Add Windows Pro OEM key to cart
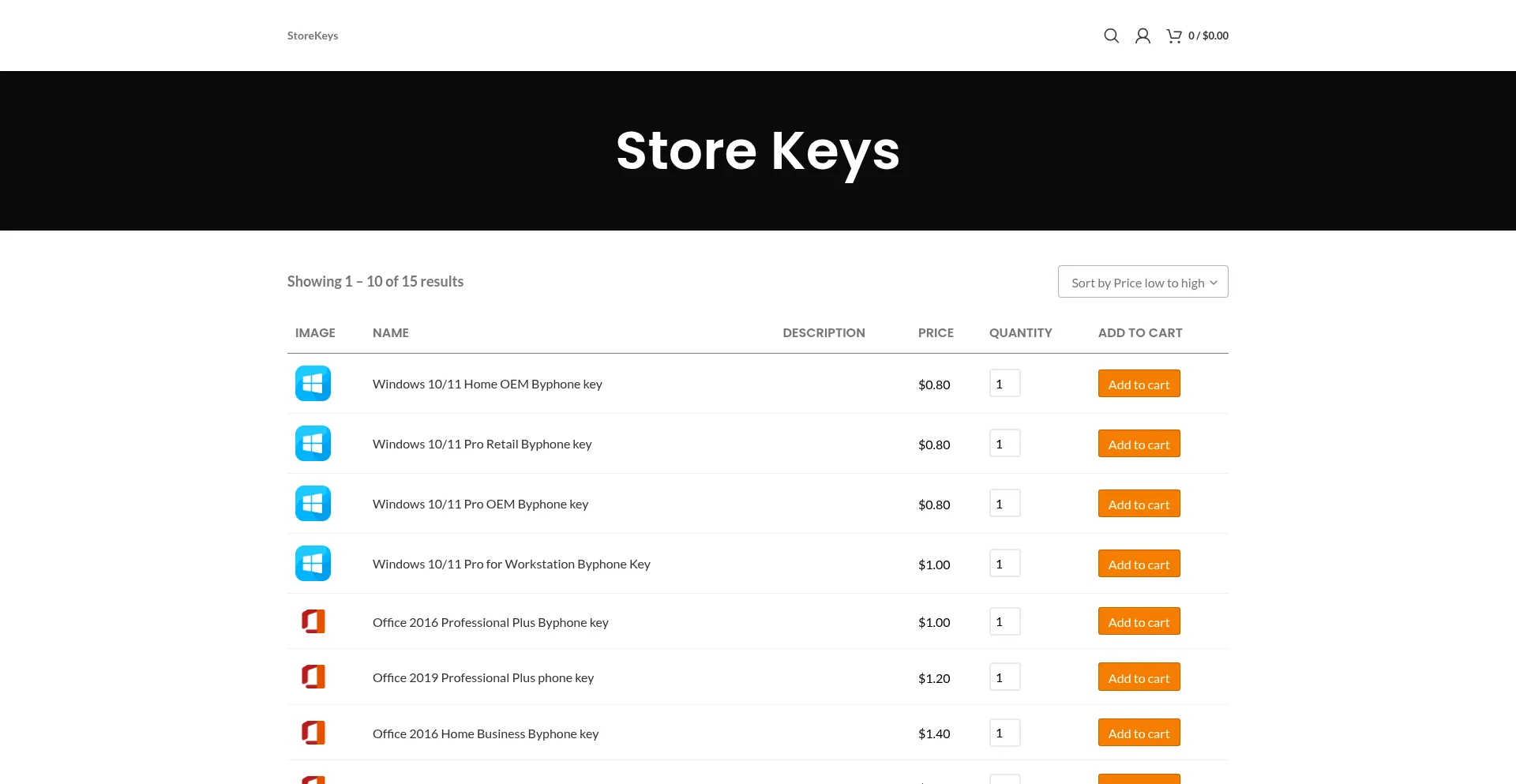Image resolution: width=1516 pixels, height=784 pixels. 1139,504
